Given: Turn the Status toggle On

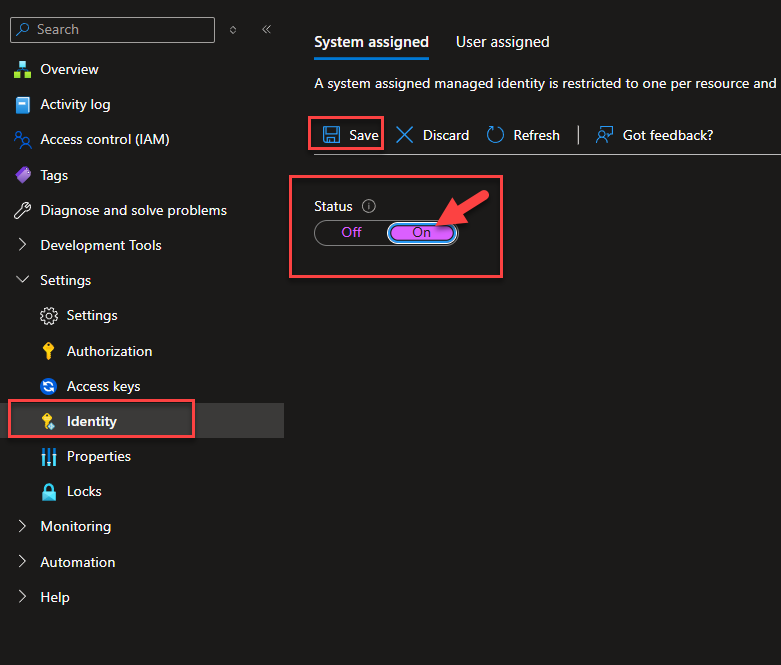Looking at the screenshot, I should tap(422, 233).
